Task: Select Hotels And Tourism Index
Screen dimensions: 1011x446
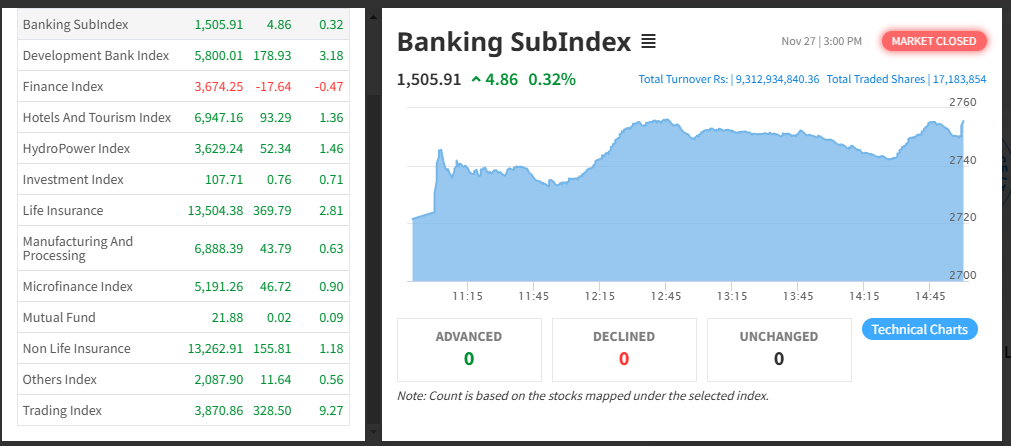Action: [x=183, y=117]
